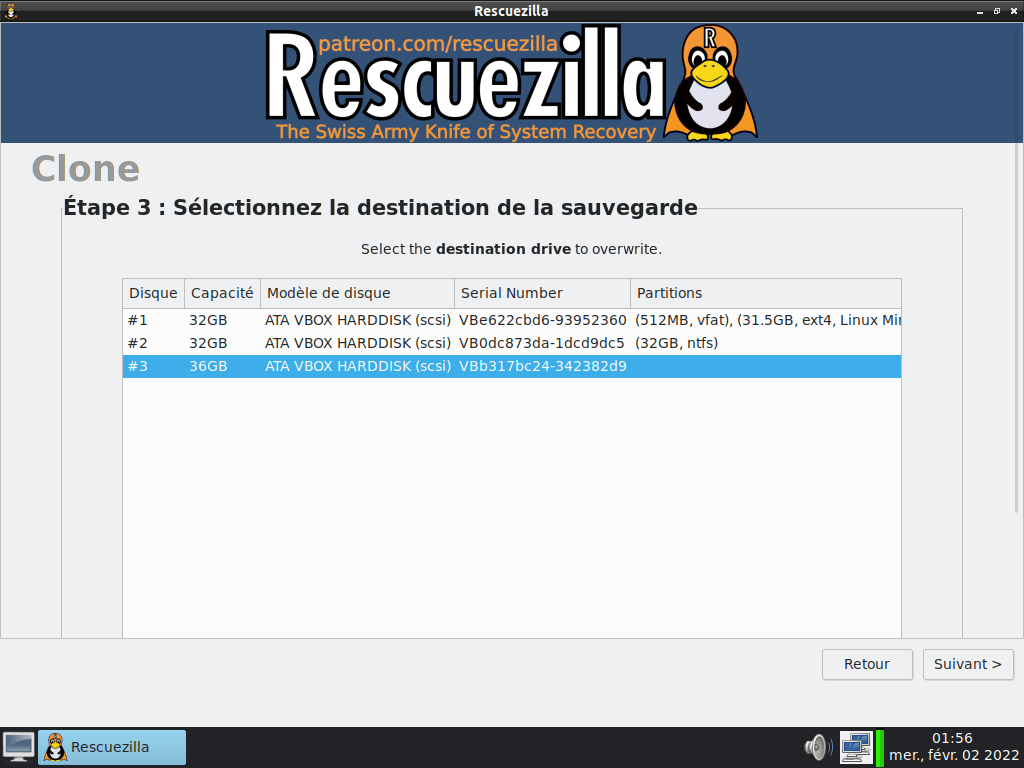
Task: Open the volume control speaker icon
Action: coord(818,747)
